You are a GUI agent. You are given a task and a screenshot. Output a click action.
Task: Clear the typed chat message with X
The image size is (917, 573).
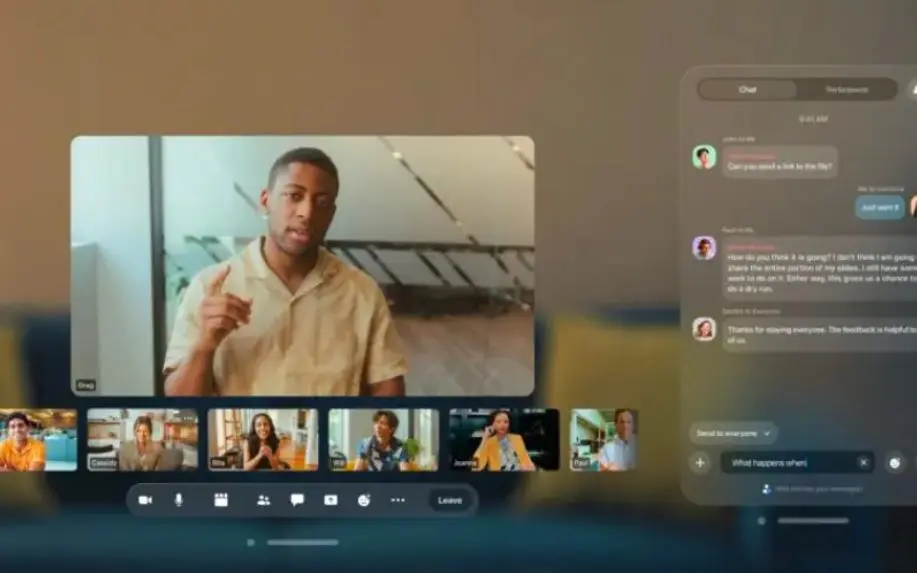[864, 462]
